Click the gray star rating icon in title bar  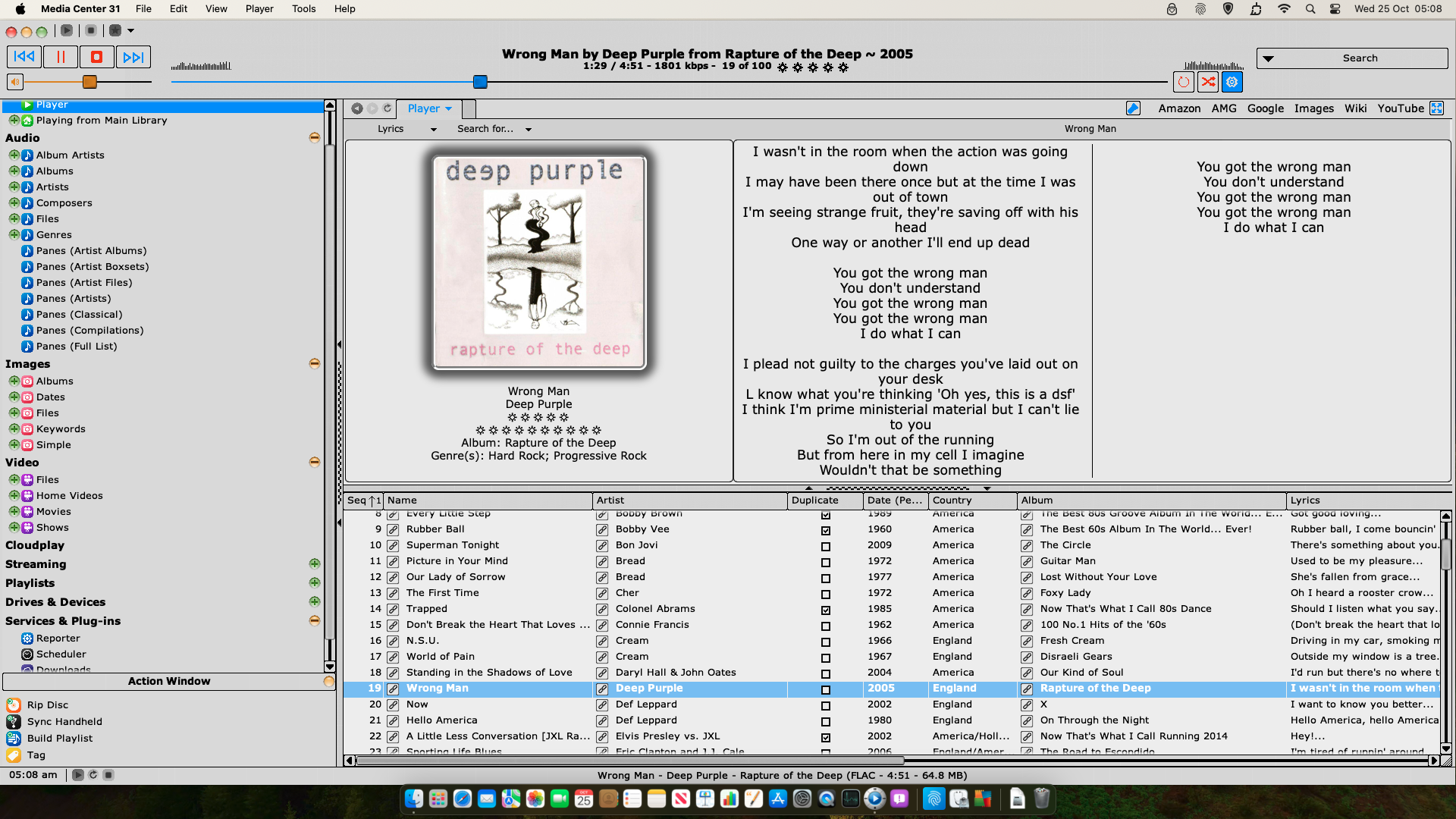tap(115, 30)
